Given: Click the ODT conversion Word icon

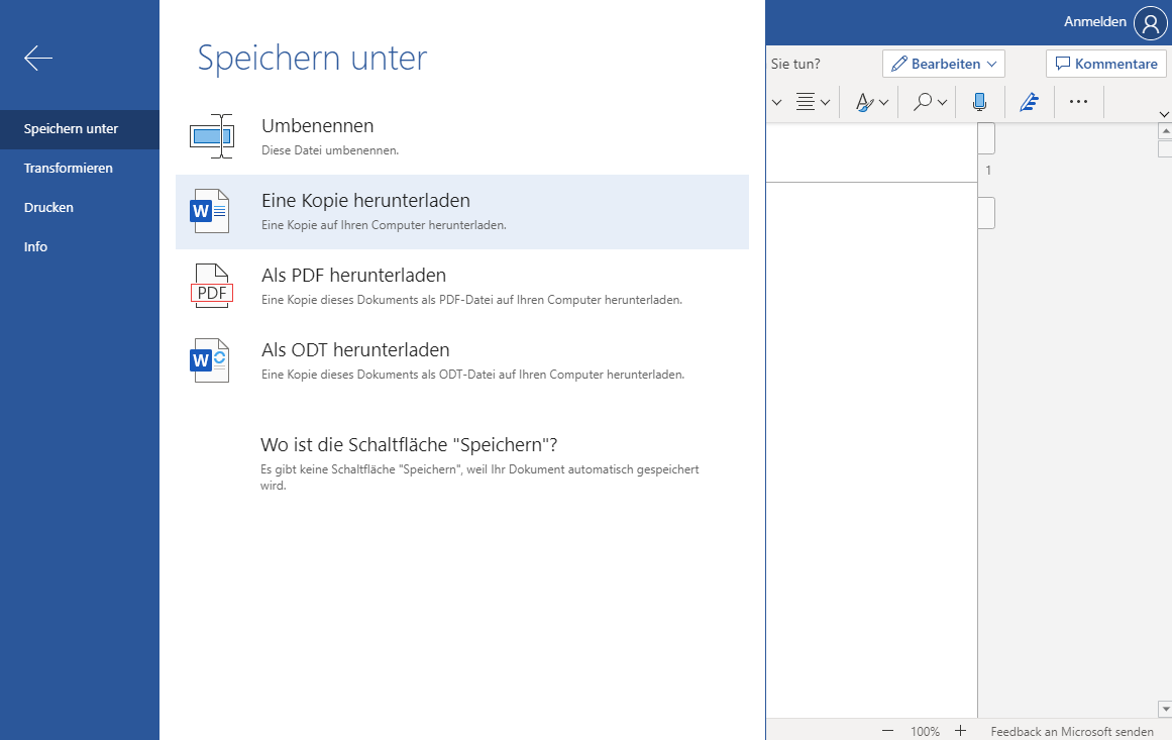Looking at the screenshot, I should (210, 360).
